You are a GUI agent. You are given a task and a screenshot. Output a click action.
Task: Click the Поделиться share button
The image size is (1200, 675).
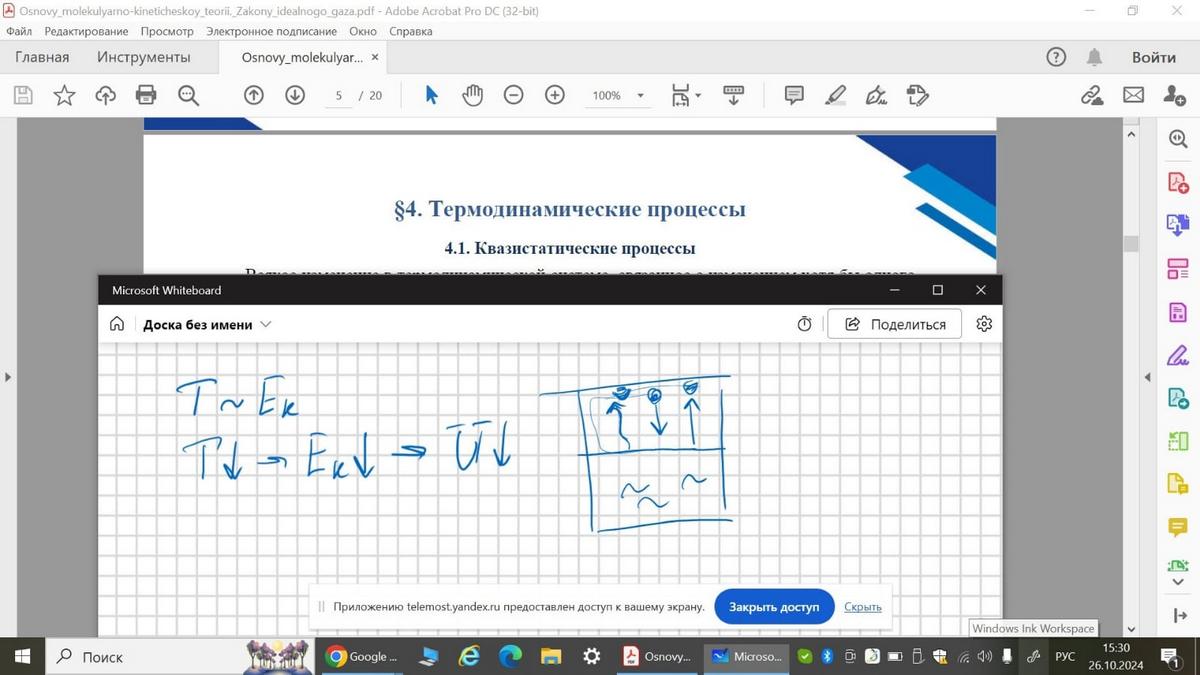click(894, 324)
